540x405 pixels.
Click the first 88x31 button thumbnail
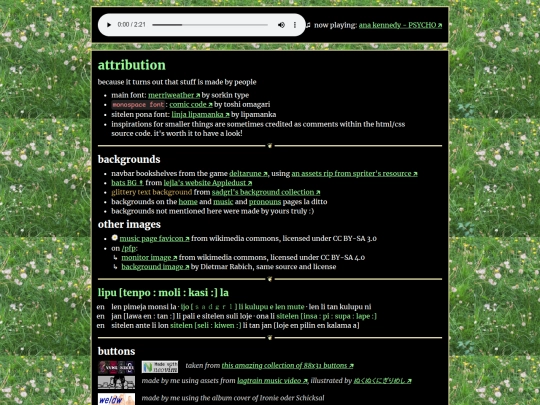[x=116, y=367]
